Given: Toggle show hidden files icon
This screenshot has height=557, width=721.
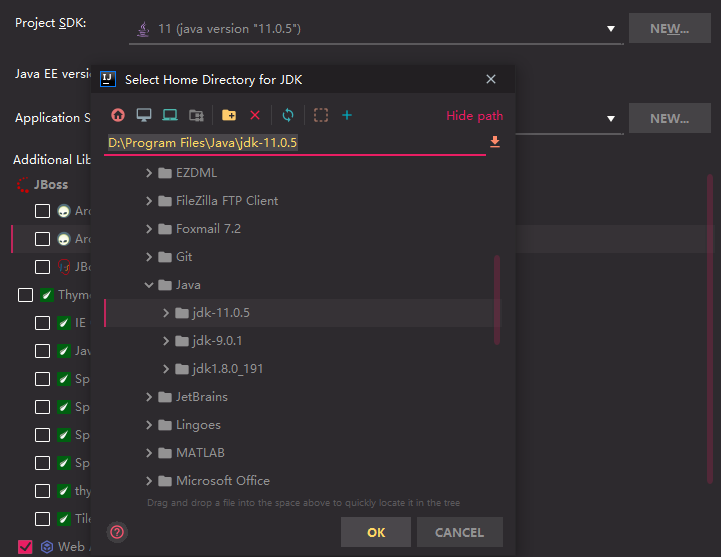Looking at the screenshot, I should (x=321, y=115).
